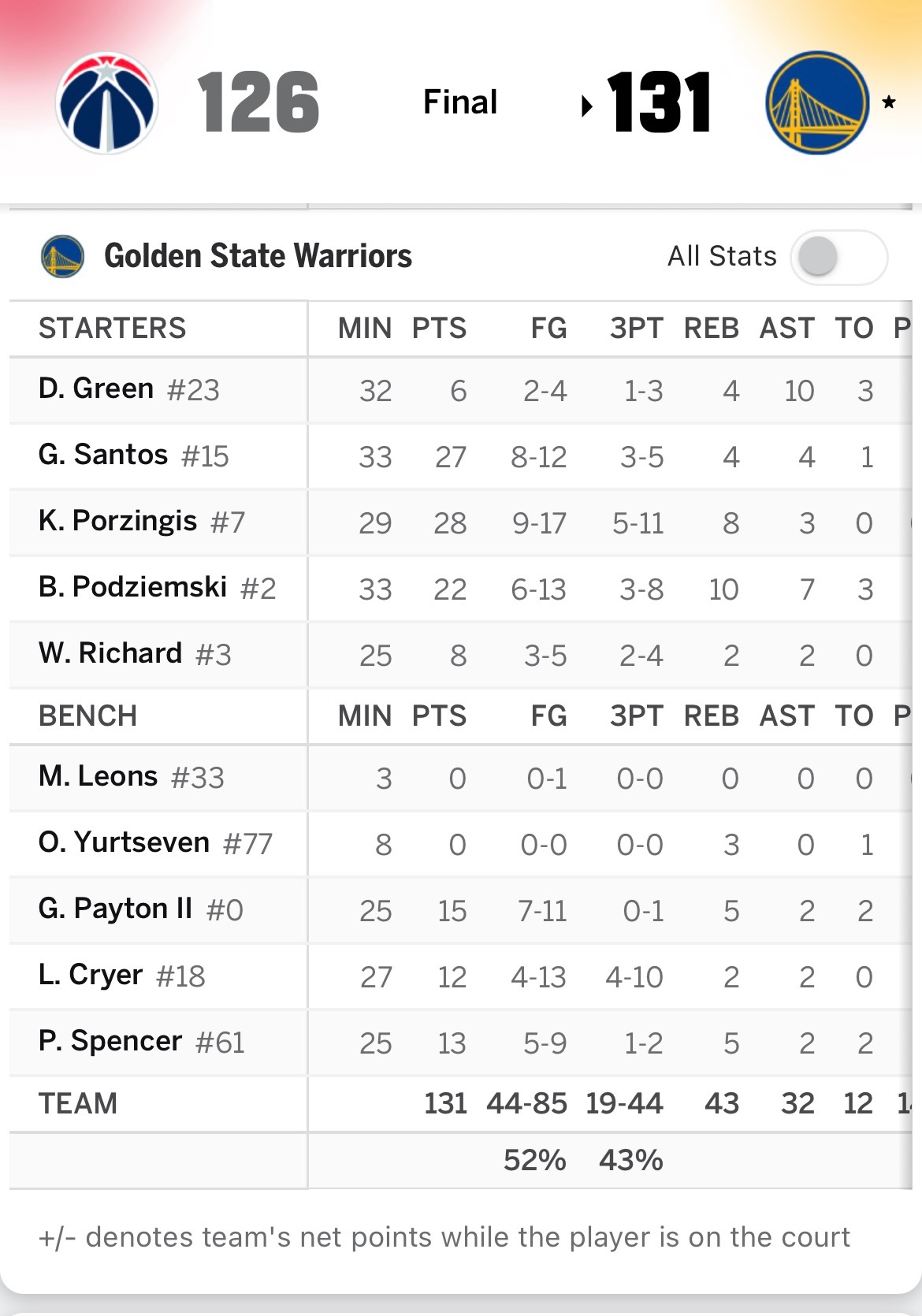Tap the Final game status label

pyautogui.click(x=460, y=102)
